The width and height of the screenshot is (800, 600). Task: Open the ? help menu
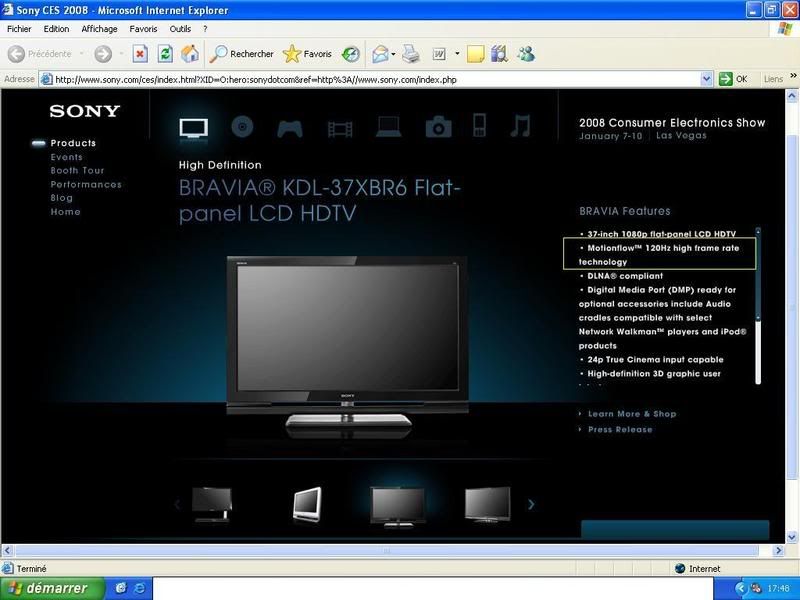[x=205, y=29]
